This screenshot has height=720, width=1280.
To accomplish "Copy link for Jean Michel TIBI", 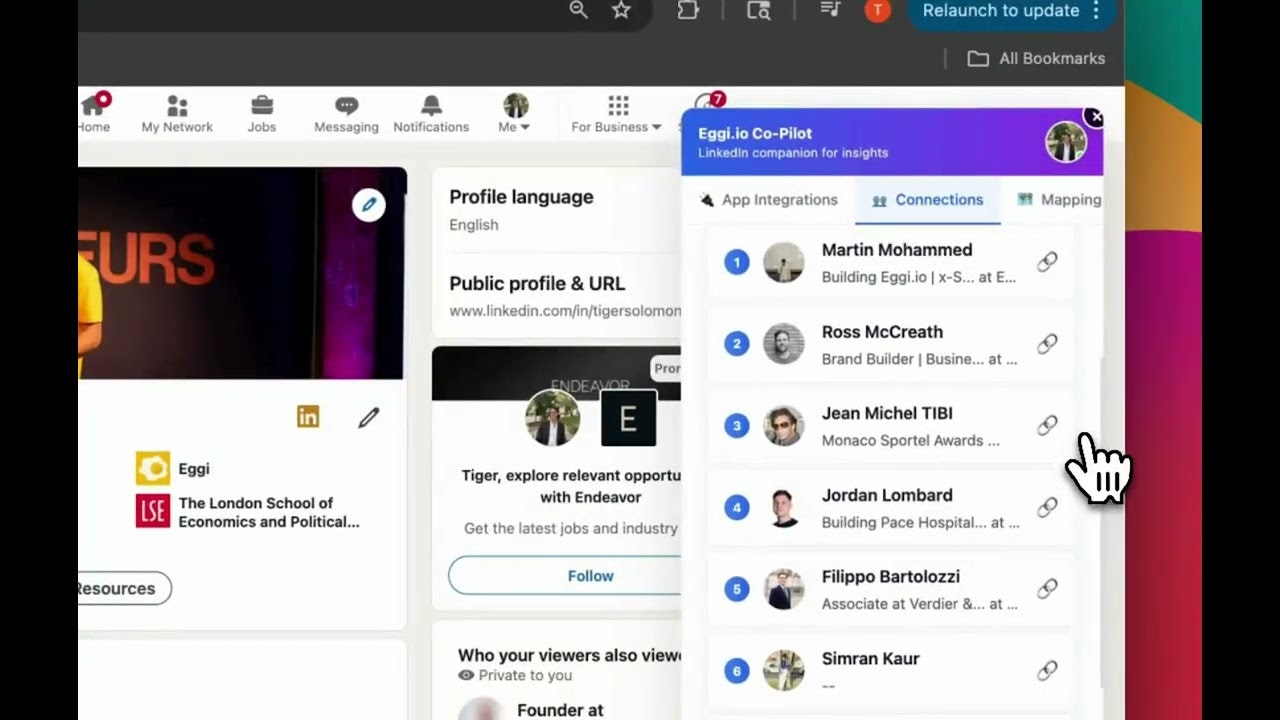I will pos(1047,426).
